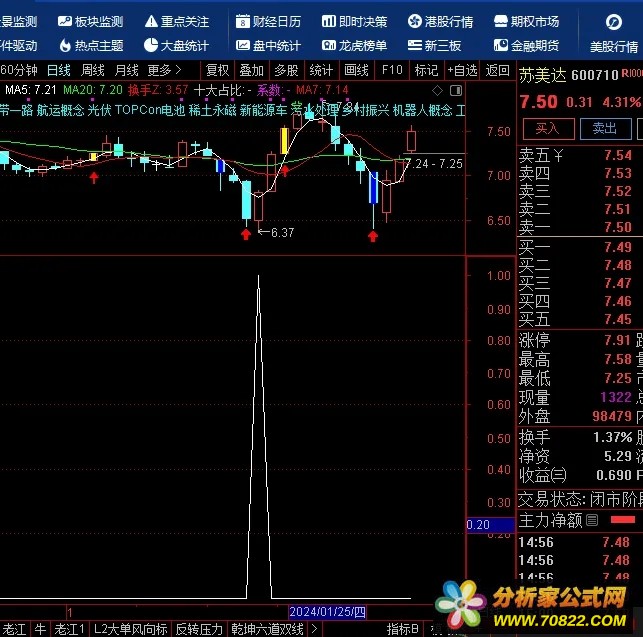Select the 乾坤六道双线 indicator tab

(267, 629)
